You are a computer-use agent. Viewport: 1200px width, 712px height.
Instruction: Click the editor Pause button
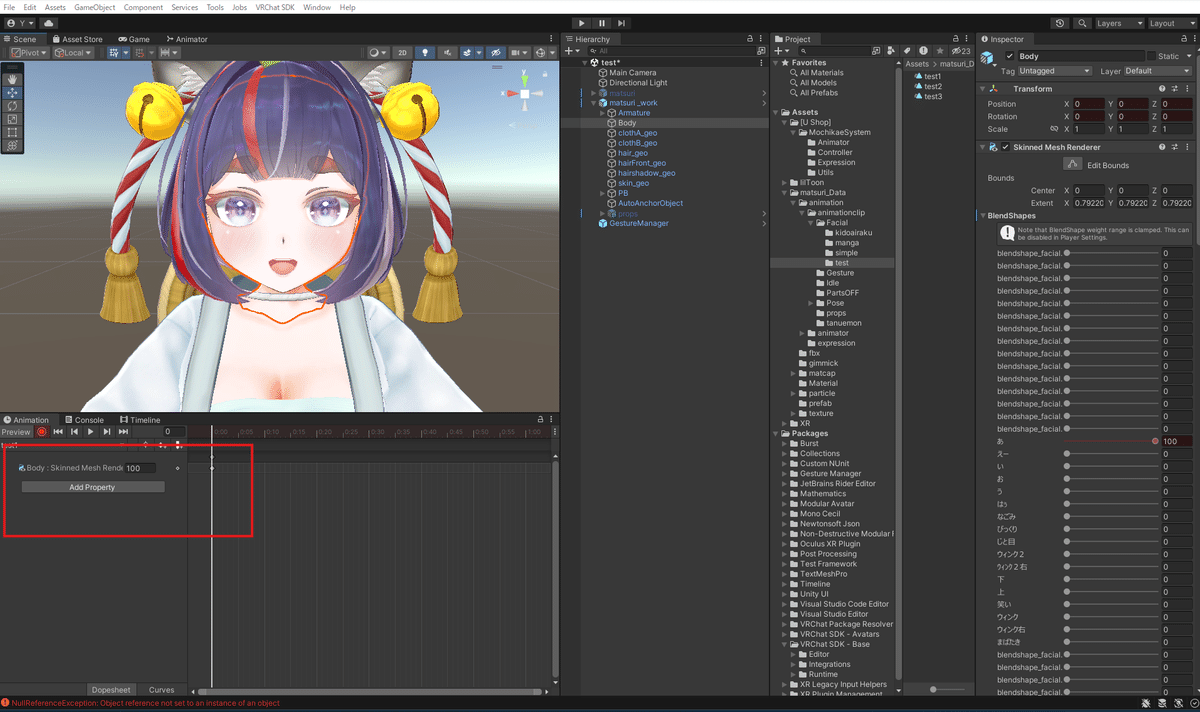[602, 23]
